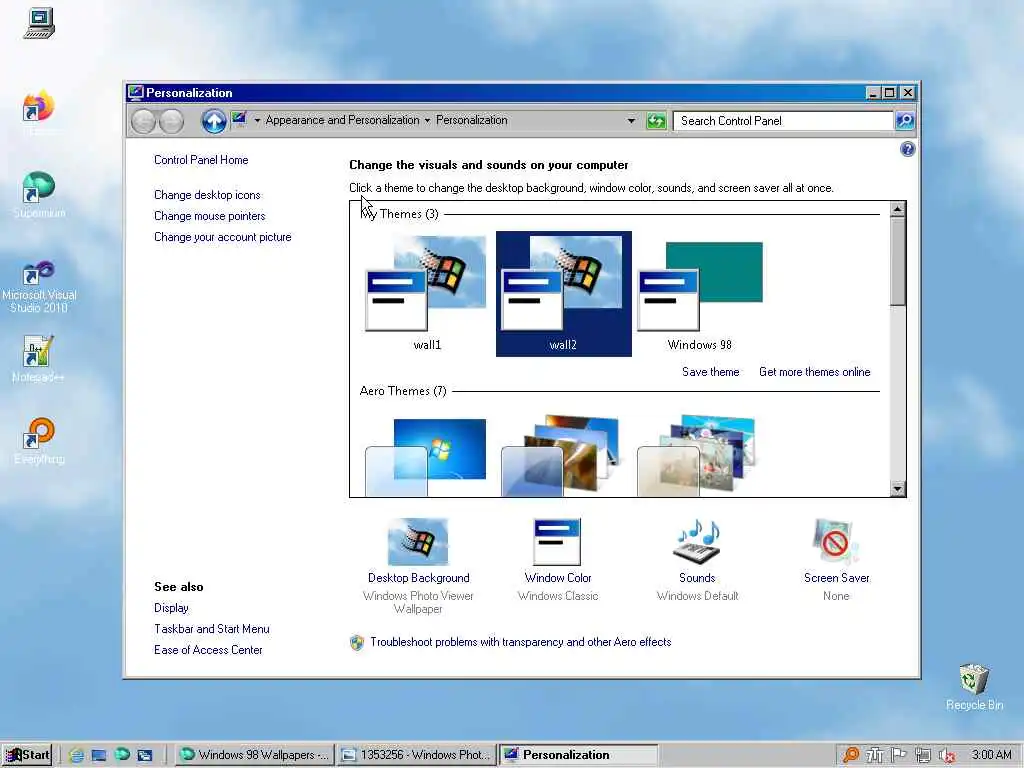Open the Display link under See also

(171, 608)
